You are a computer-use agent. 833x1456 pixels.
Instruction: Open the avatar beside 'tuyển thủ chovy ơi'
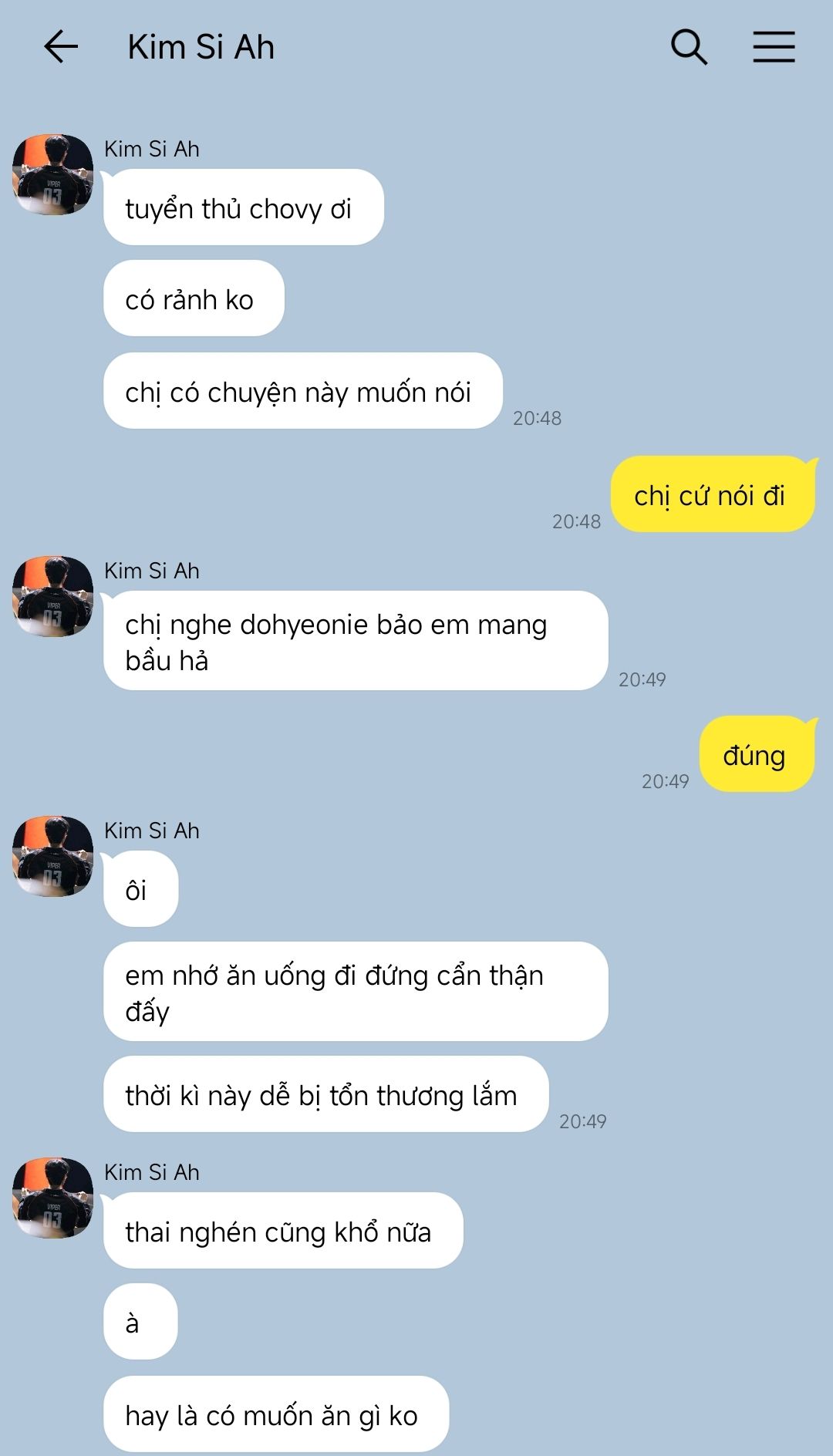pyautogui.click(x=52, y=174)
